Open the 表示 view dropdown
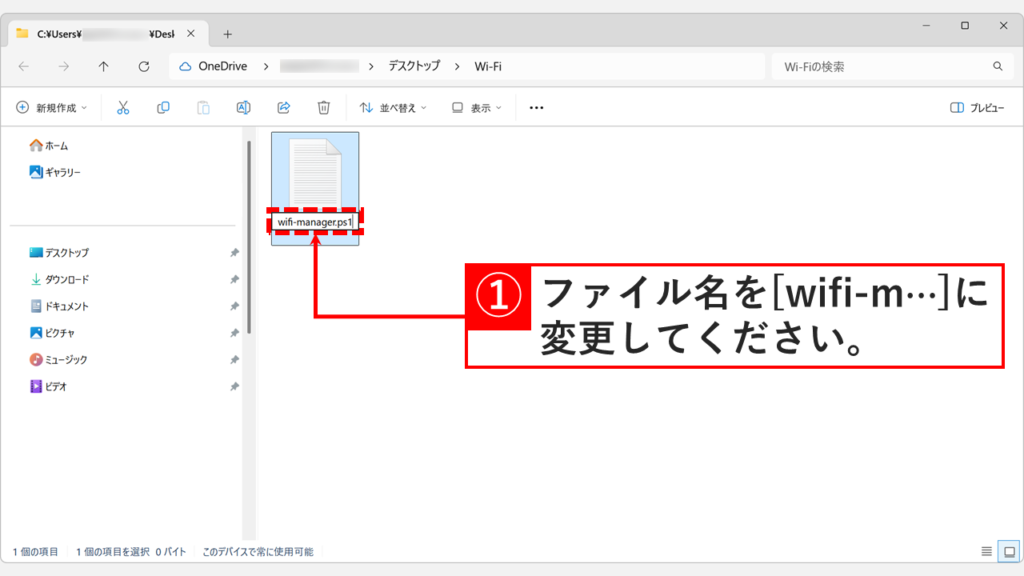 (x=471, y=106)
